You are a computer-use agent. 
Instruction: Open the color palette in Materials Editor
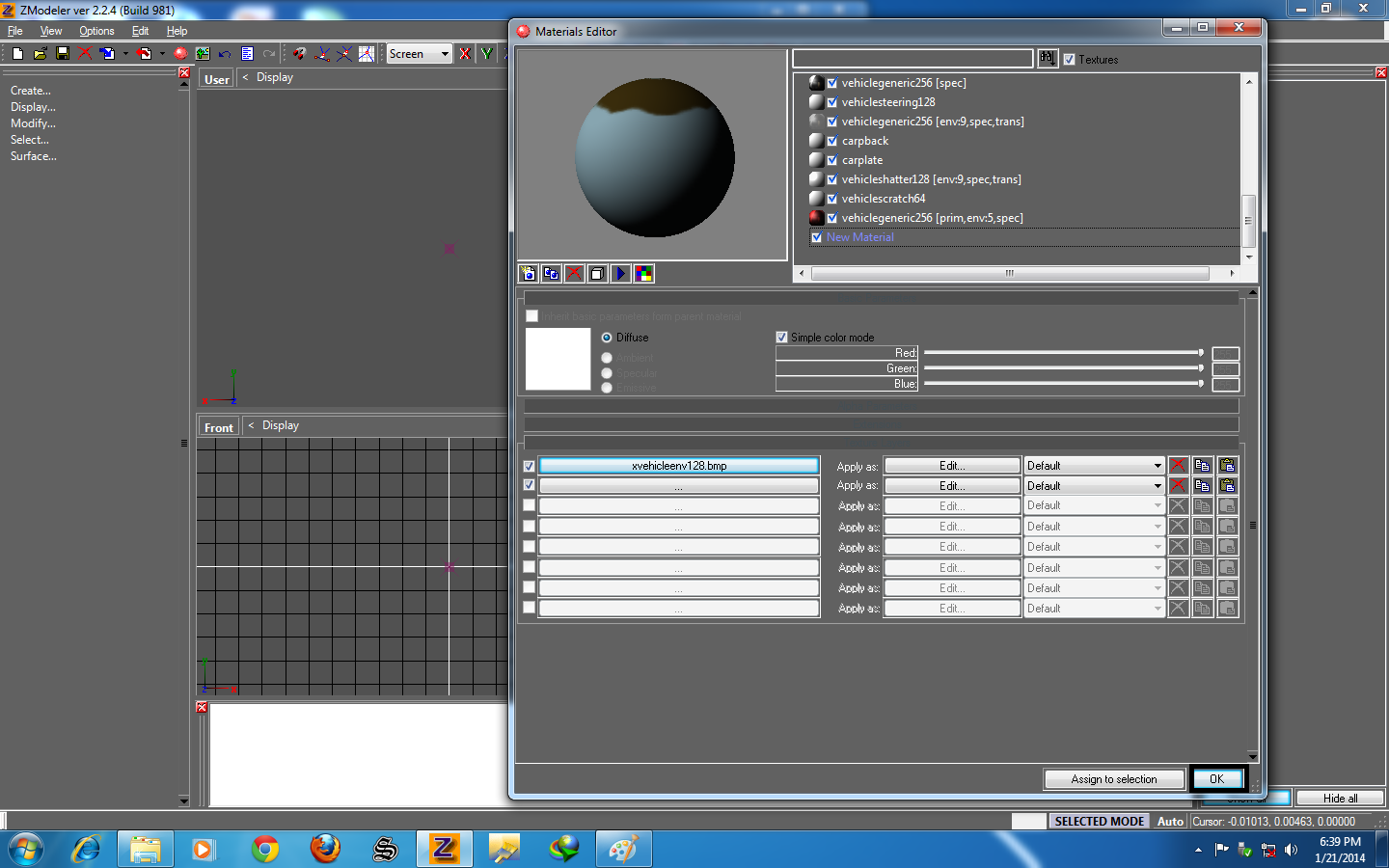(643, 273)
